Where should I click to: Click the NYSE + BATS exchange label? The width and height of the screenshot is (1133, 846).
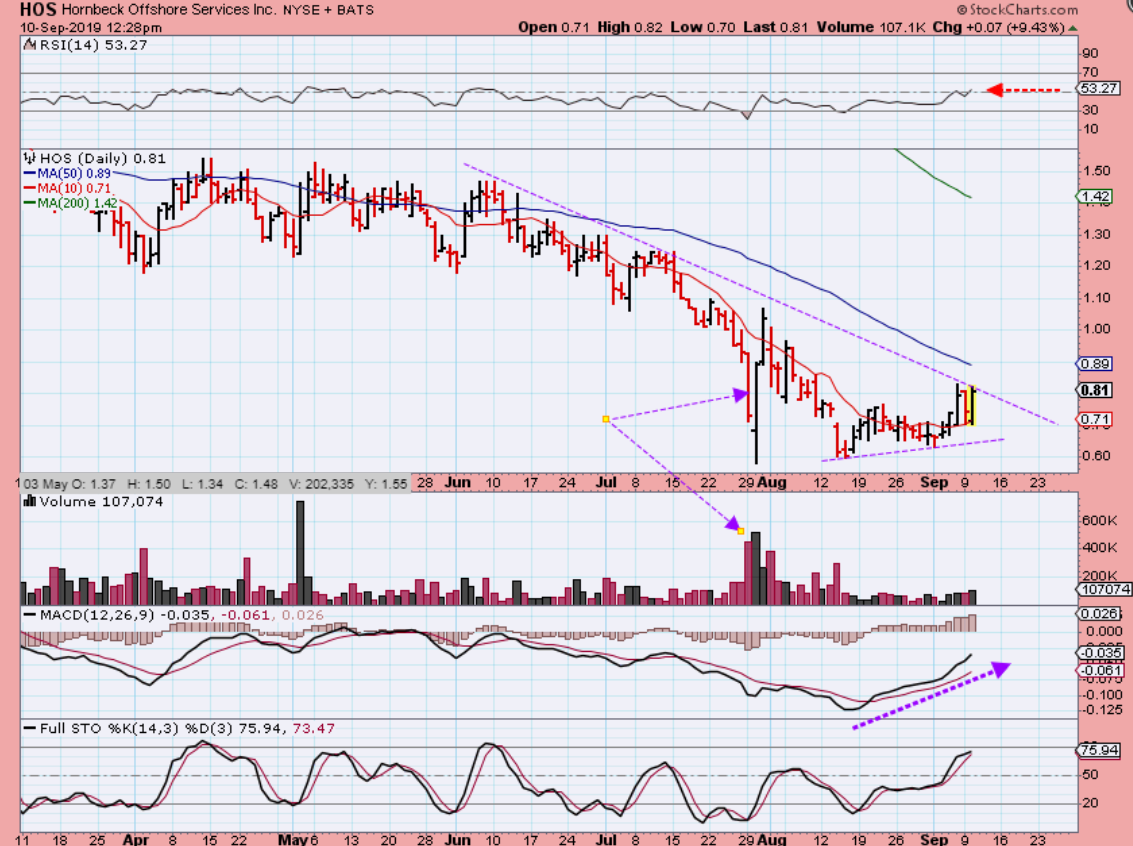[328, 10]
